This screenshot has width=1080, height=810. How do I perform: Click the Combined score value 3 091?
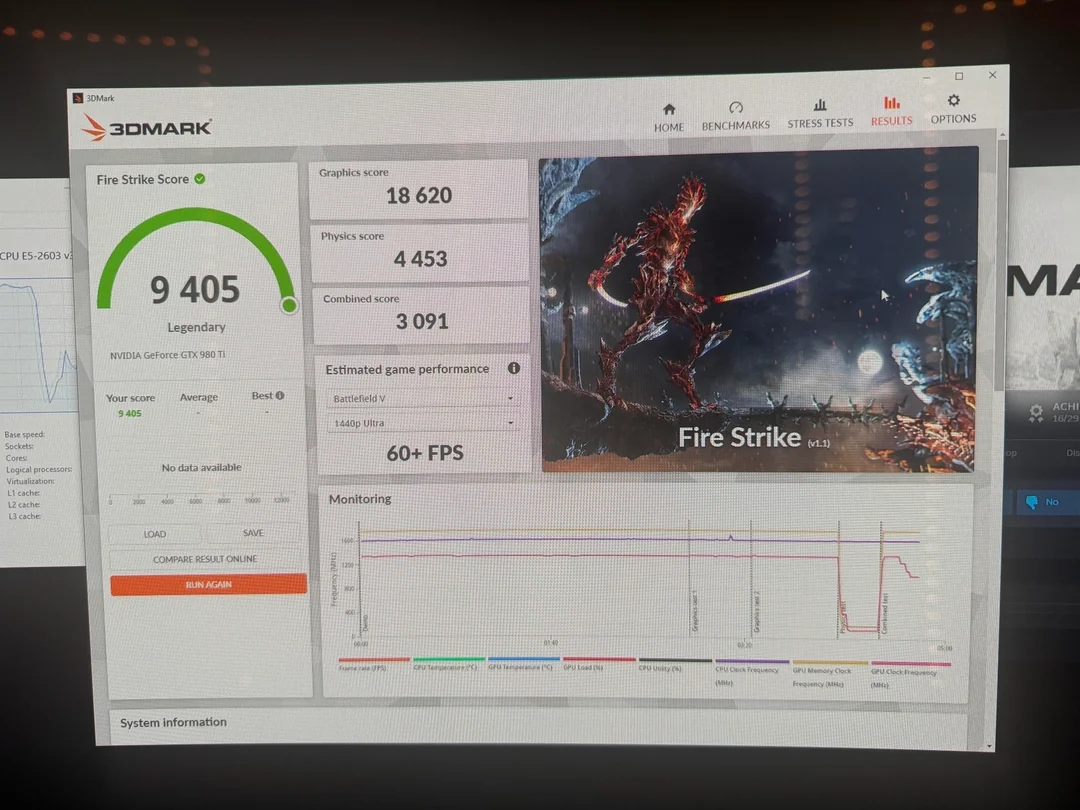pos(422,322)
